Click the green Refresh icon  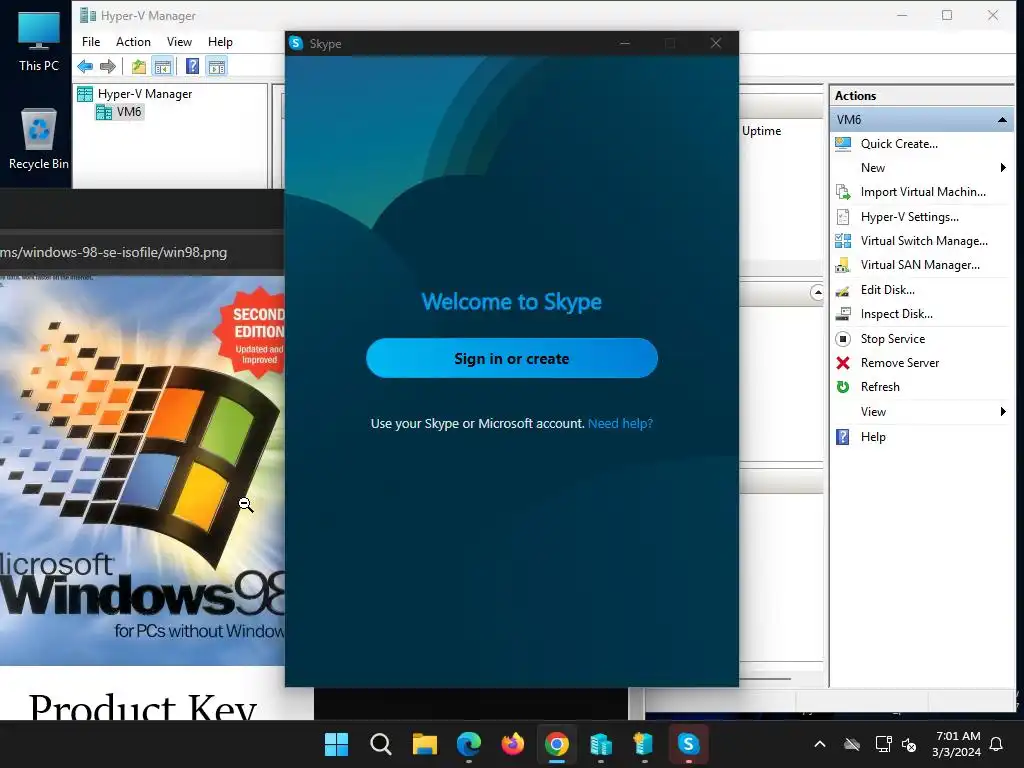point(843,387)
